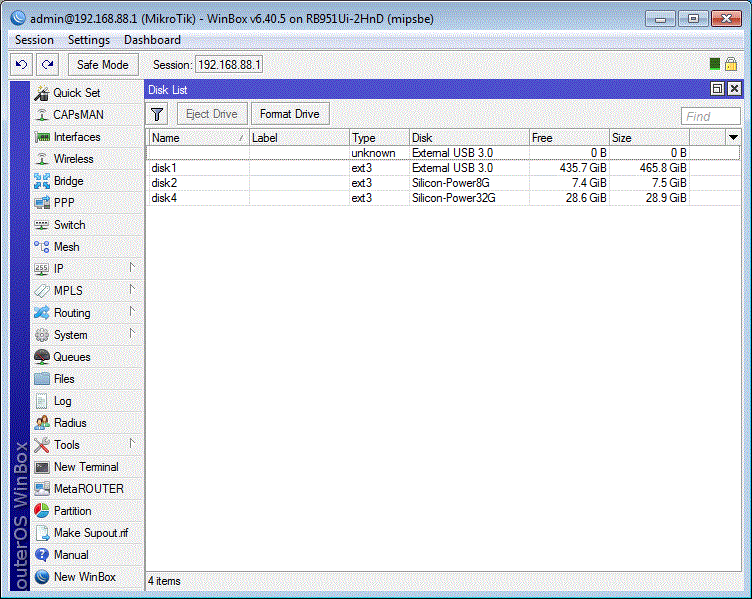Select the disk4 row name
This screenshot has width=752, height=599.
164,198
